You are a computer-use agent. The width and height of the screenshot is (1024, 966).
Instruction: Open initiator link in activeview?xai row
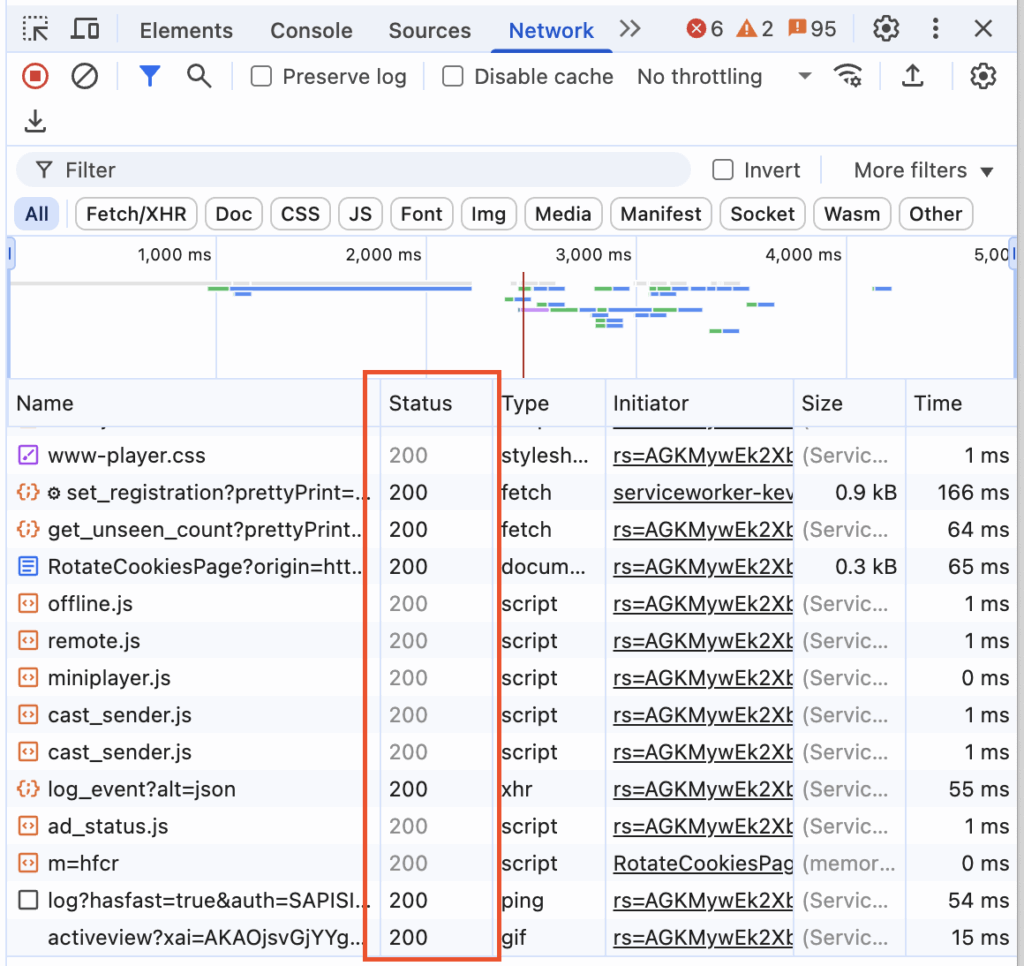tap(703, 937)
